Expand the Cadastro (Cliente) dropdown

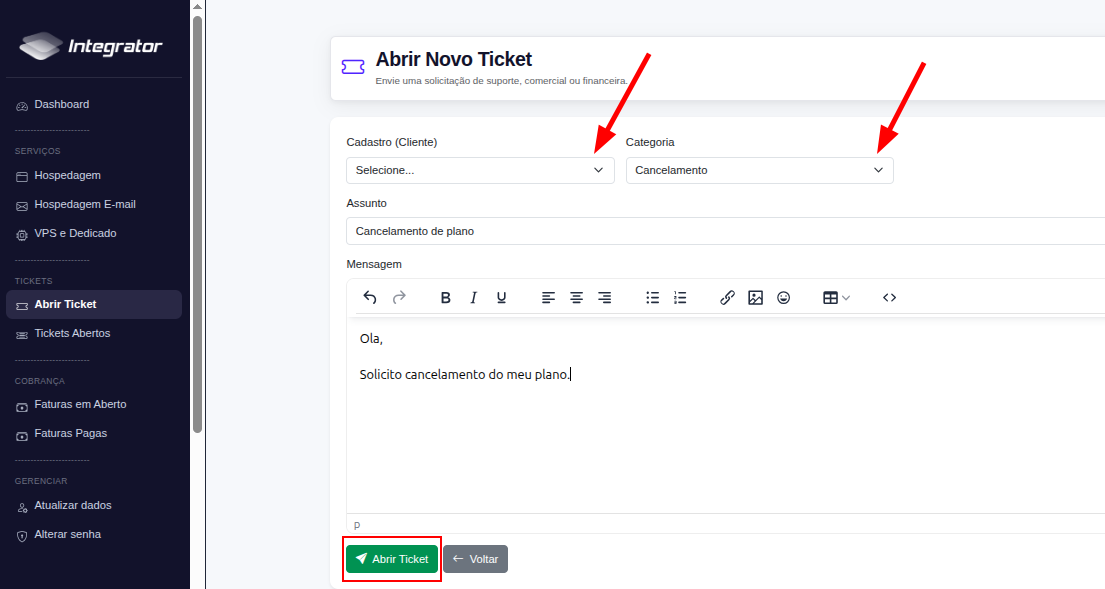coord(480,170)
